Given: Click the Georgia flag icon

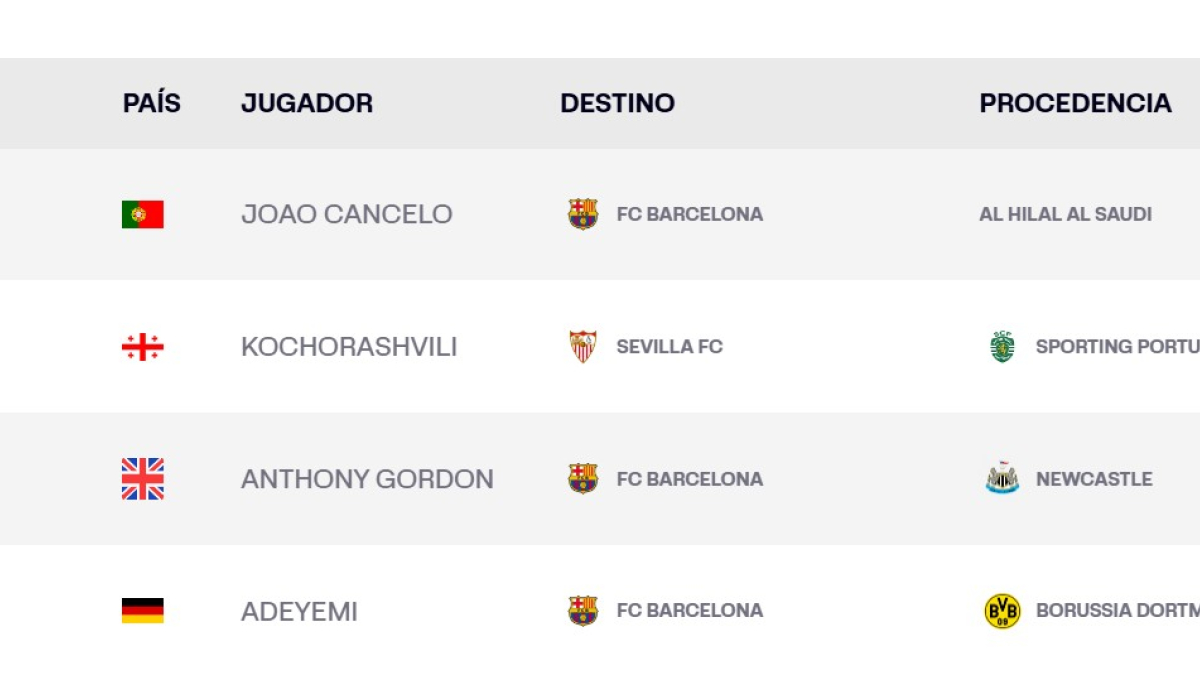Looking at the screenshot, I should tap(143, 347).
